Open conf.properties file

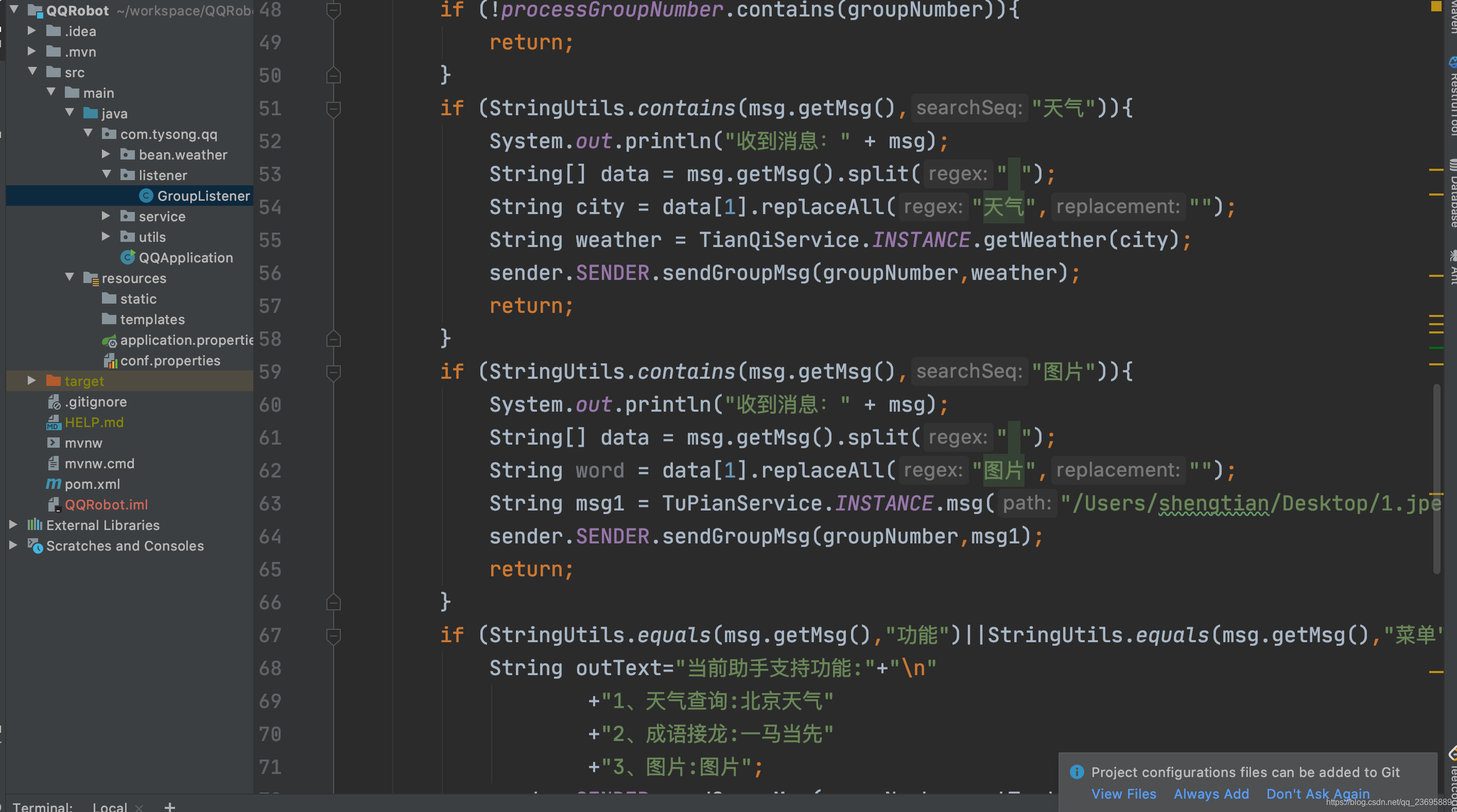pyautogui.click(x=170, y=360)
